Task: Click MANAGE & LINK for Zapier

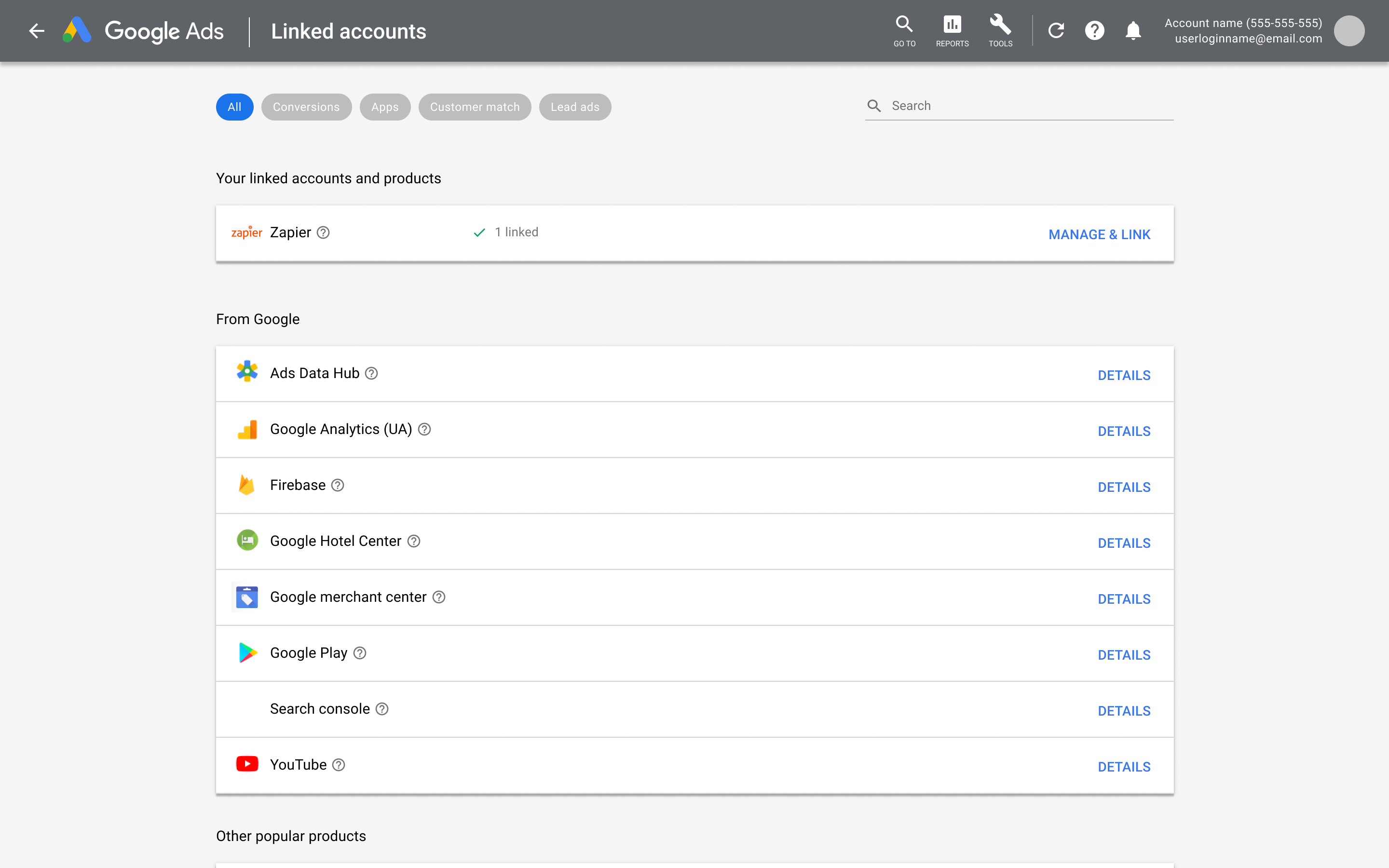Action: (1099, 233)
